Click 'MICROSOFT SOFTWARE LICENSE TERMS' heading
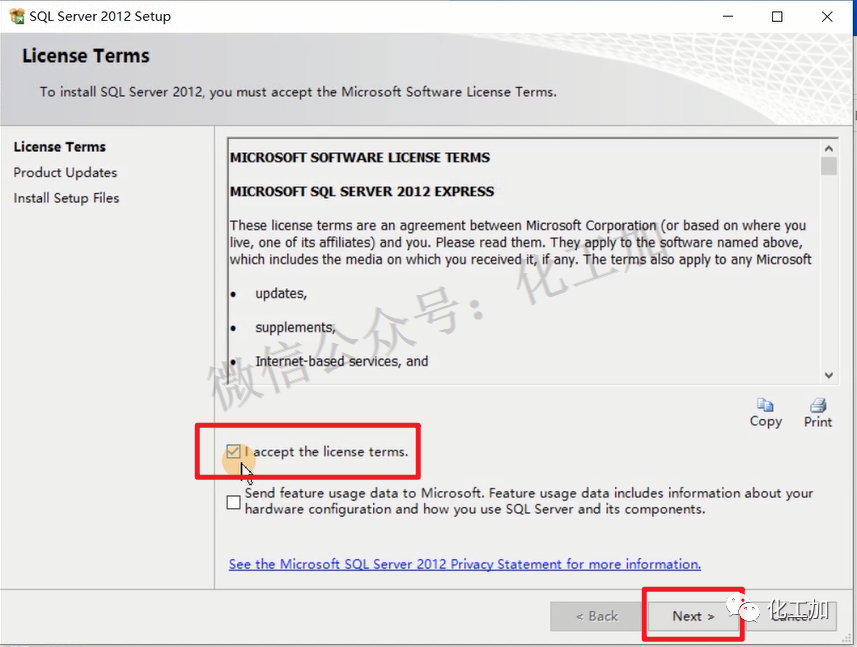Screen dimensions: 857x647 coord(360,157)
